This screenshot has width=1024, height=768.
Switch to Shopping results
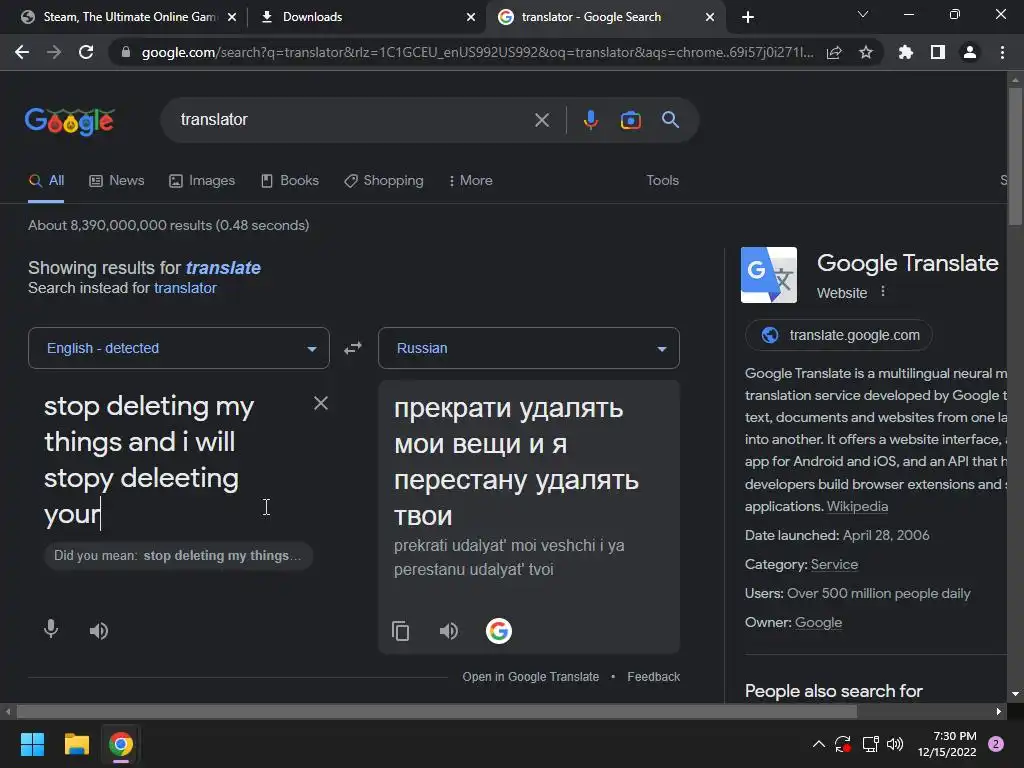click(384, 181)
